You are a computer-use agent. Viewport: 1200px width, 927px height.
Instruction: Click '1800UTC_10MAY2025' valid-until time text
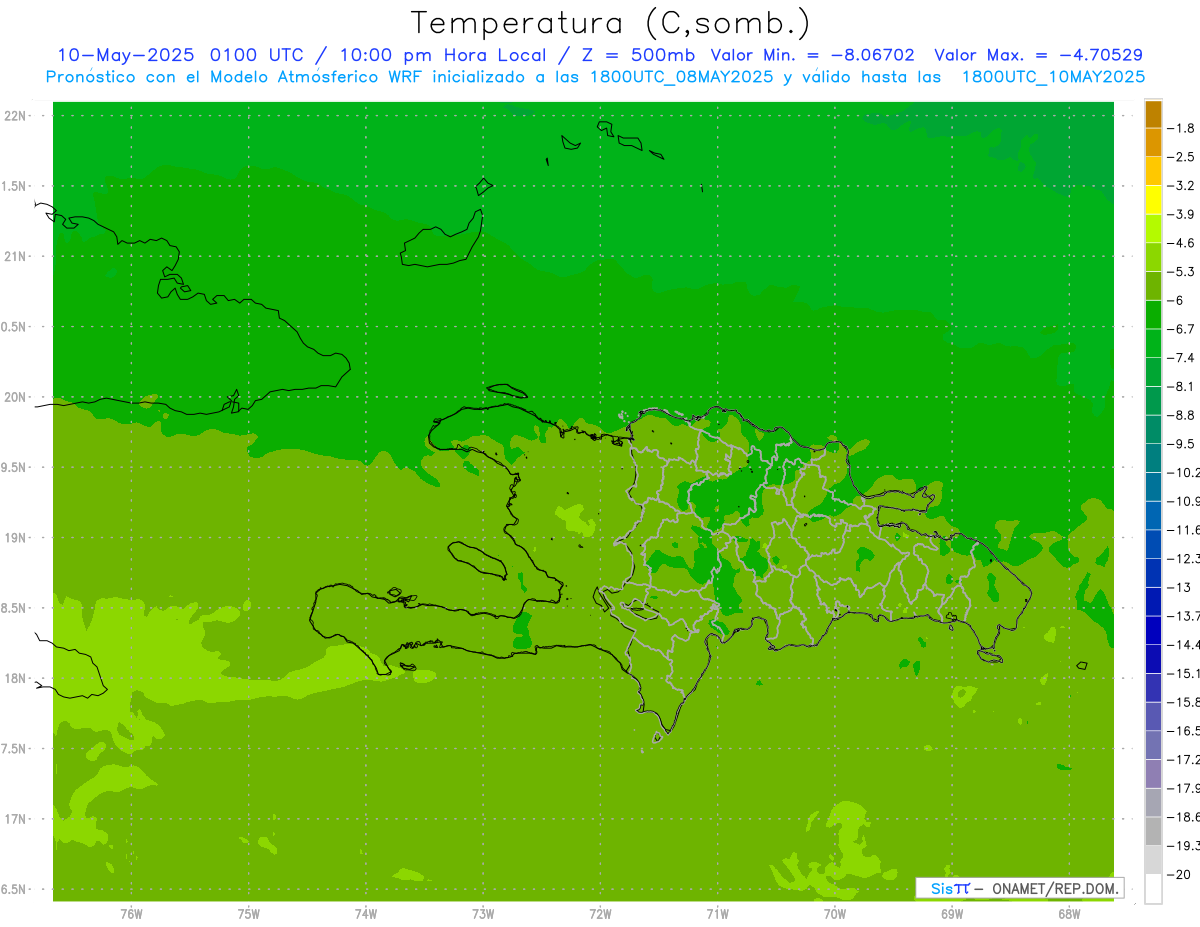pyautogui.click(x=1053, y=77)
